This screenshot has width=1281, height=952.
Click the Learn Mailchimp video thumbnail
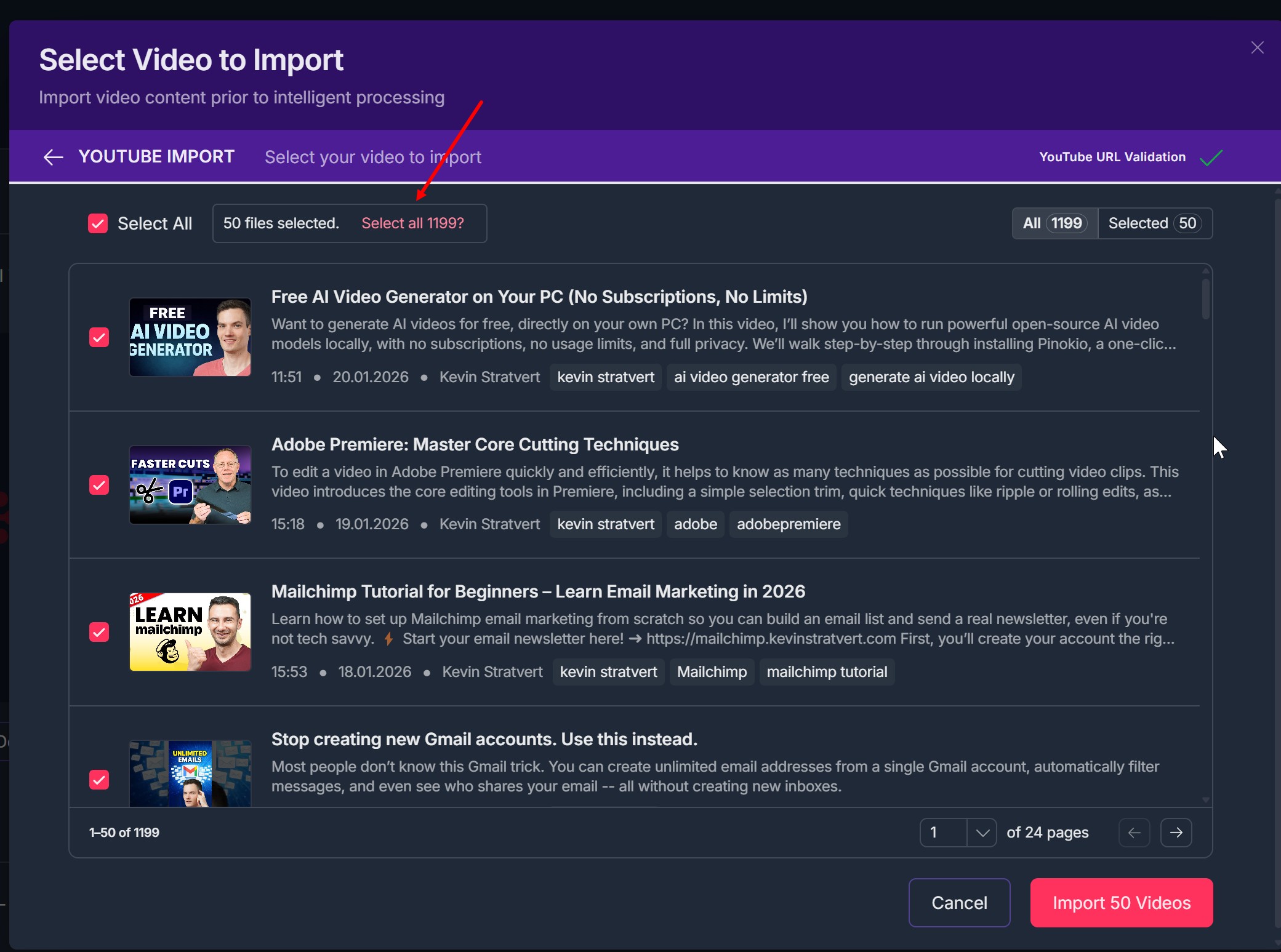pyautogui.click(x=190, y=632)
